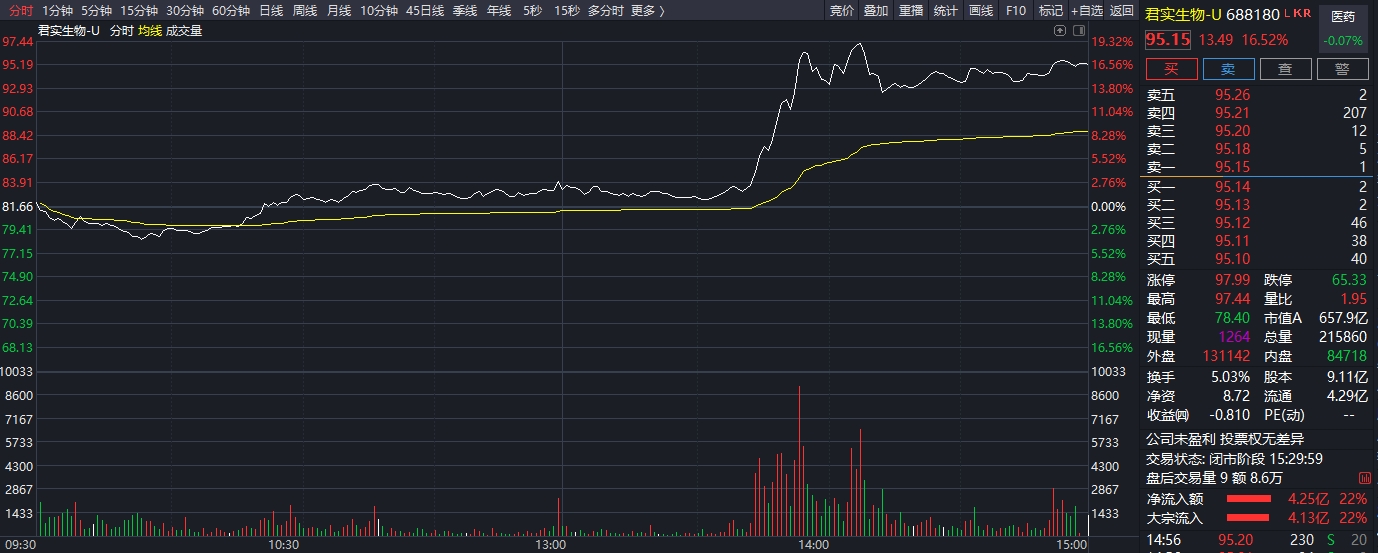This screenshot has width=1378, height=553.
Task: Click the 买三 95.12 order row
Action: coord(1257,223)
